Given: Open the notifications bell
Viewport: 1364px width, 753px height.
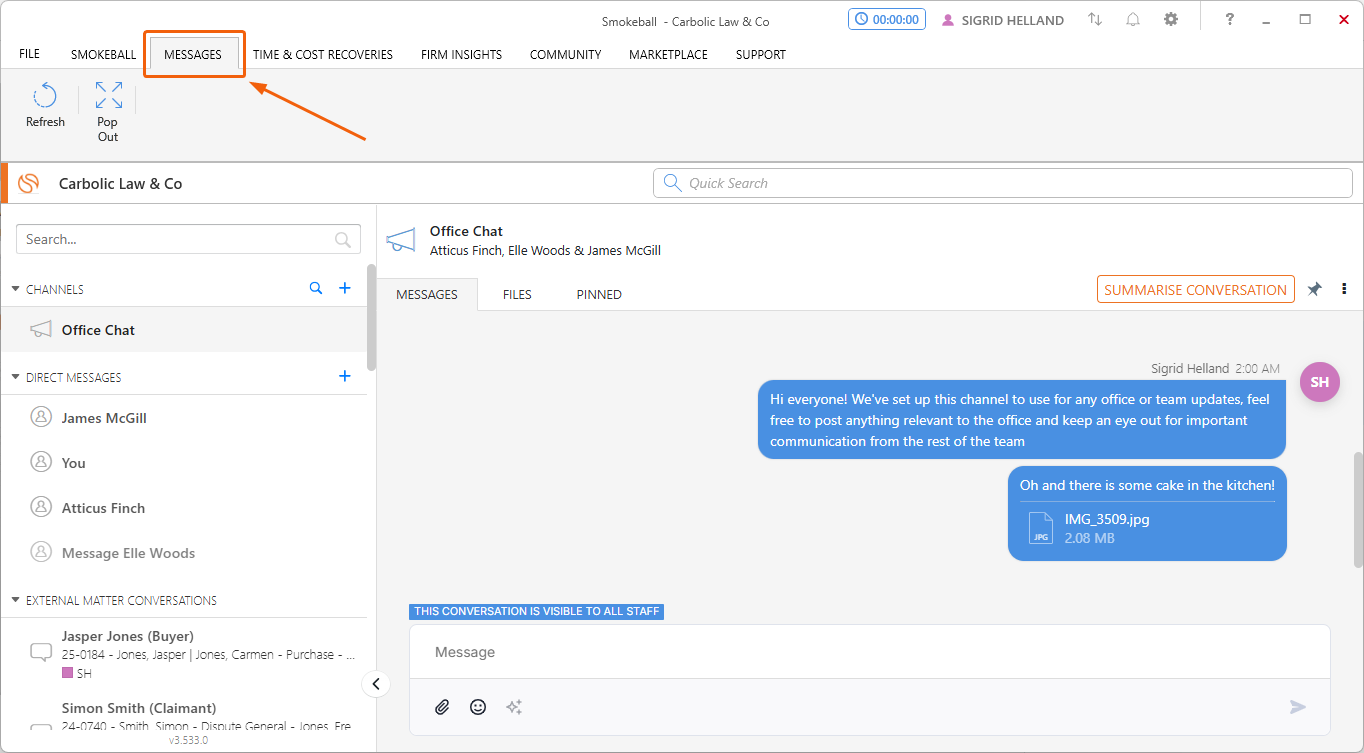Looking at the screenshot, I should click(x=1133, y=20).
